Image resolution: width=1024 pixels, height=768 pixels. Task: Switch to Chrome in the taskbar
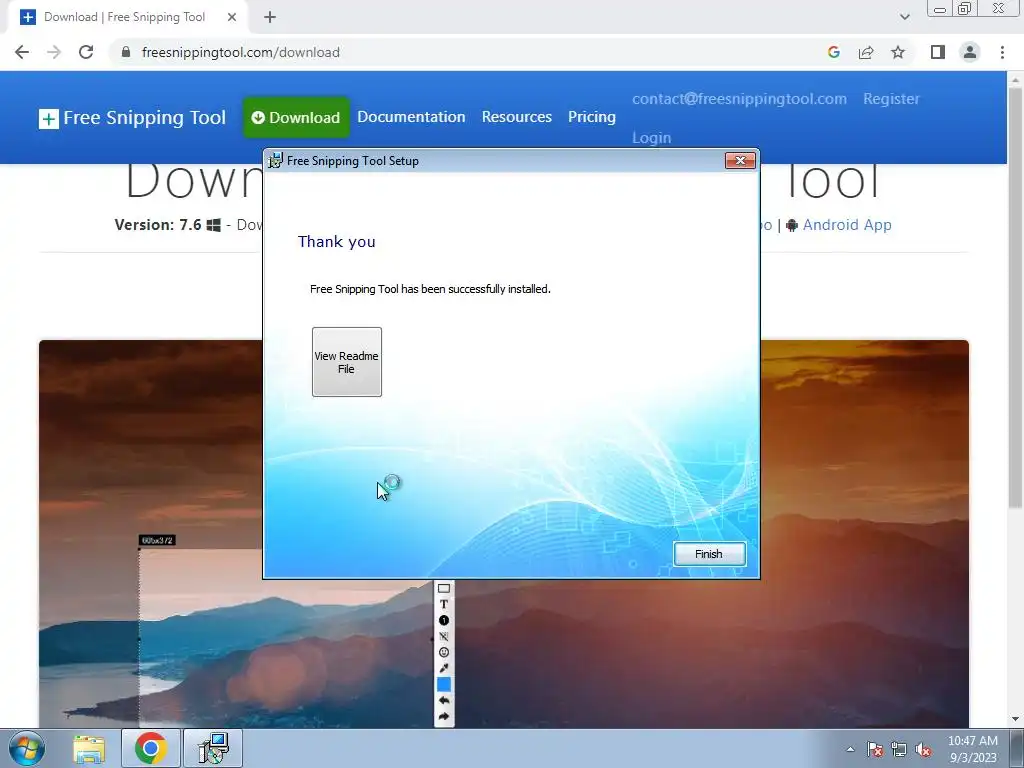tap(151, 748)
